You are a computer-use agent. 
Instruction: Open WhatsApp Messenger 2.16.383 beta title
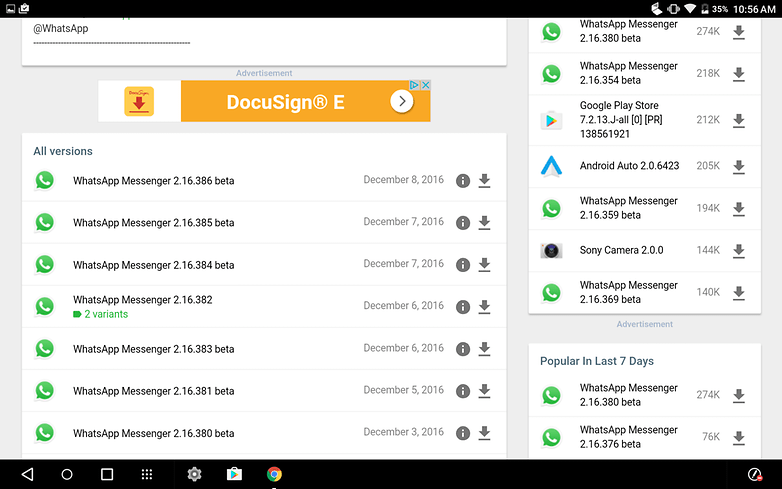coord(154,349)
